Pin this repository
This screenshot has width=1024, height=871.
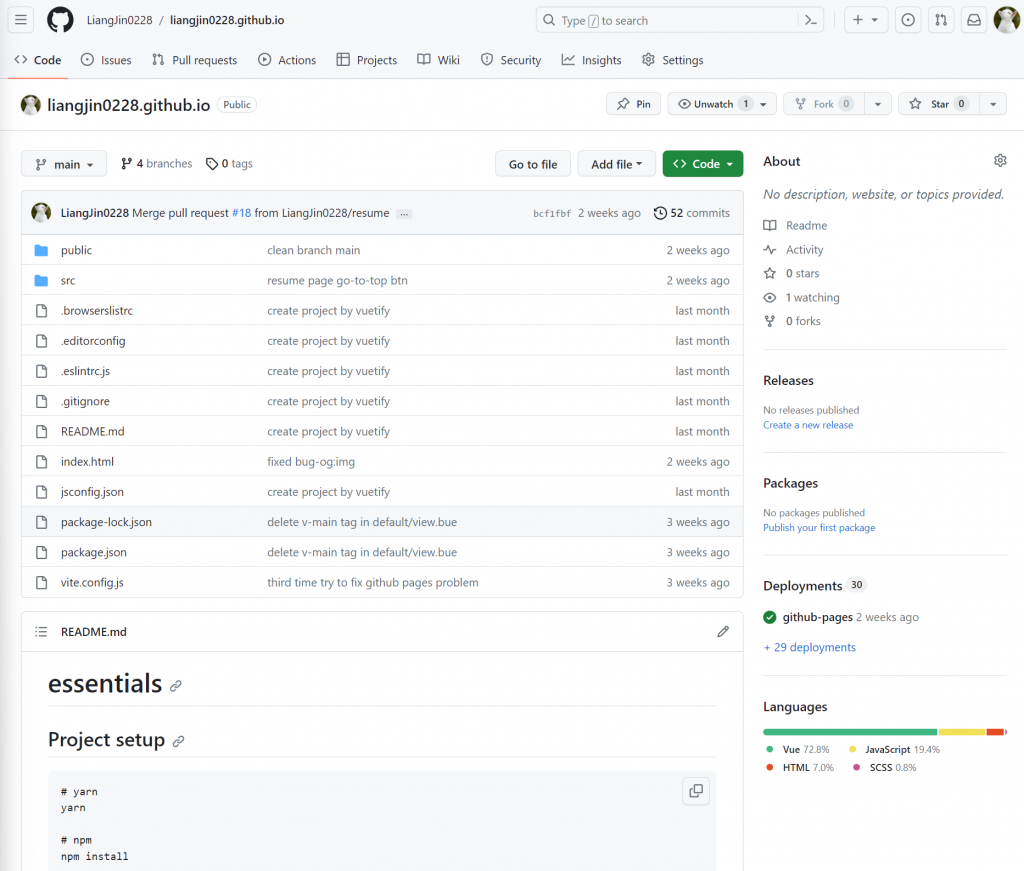coord(633,104)
